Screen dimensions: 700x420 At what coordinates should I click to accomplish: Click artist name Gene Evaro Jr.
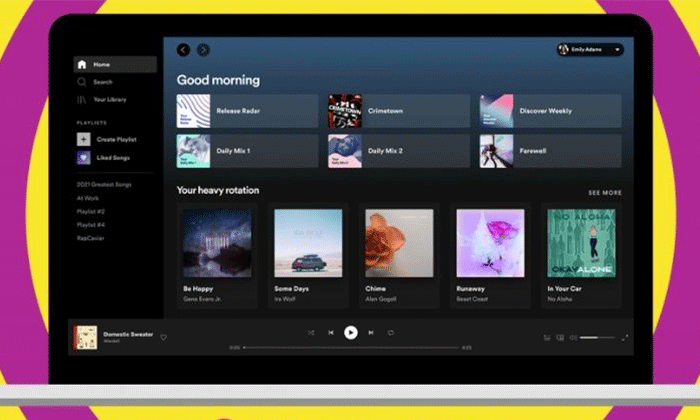(x=203, y=299)
